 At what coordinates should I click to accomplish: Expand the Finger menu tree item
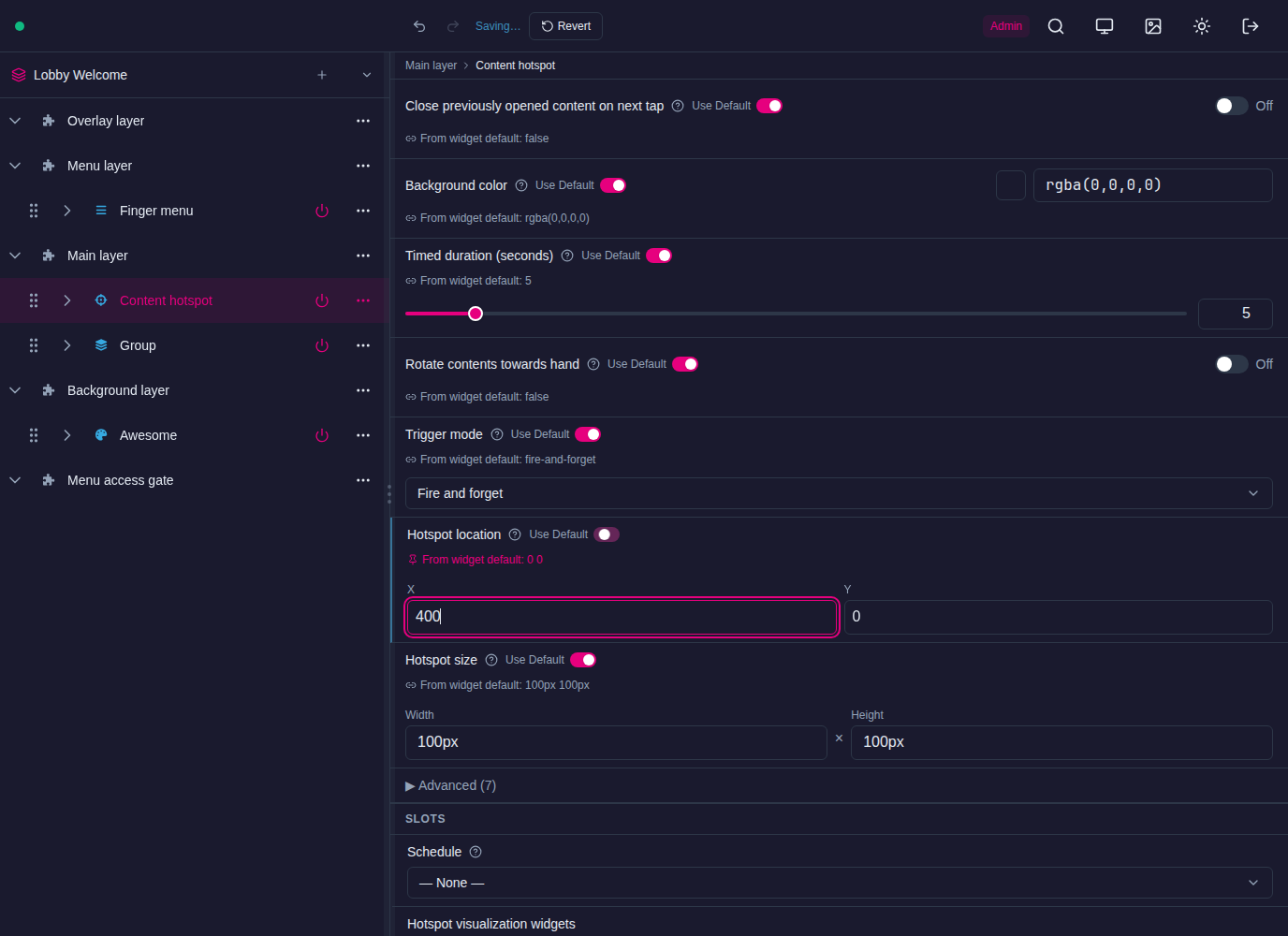[x=67, y=211]
